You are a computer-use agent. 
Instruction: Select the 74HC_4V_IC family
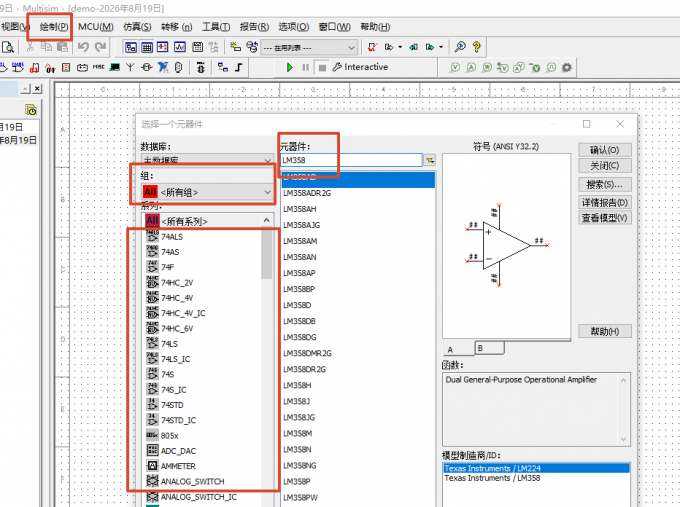coord(203,313)
